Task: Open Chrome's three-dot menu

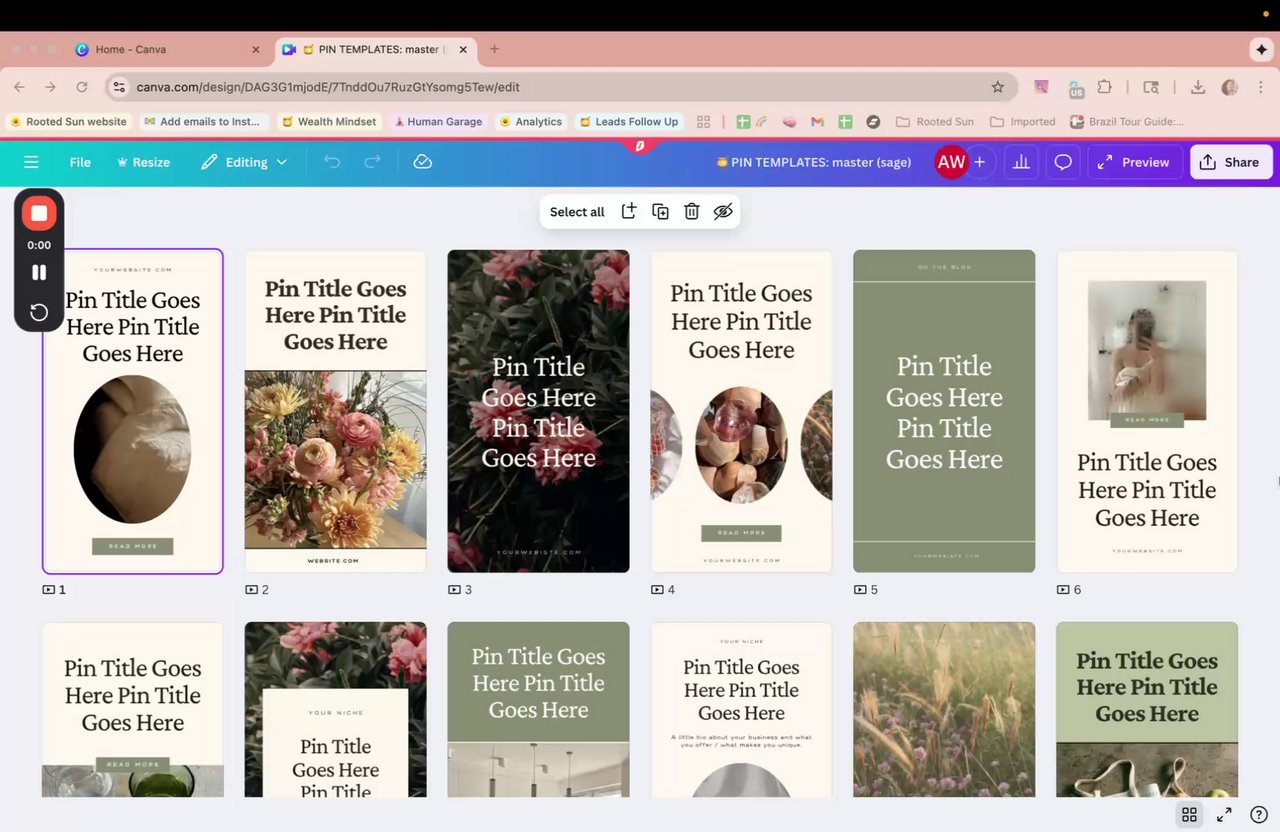Action: click(1260, 87)
